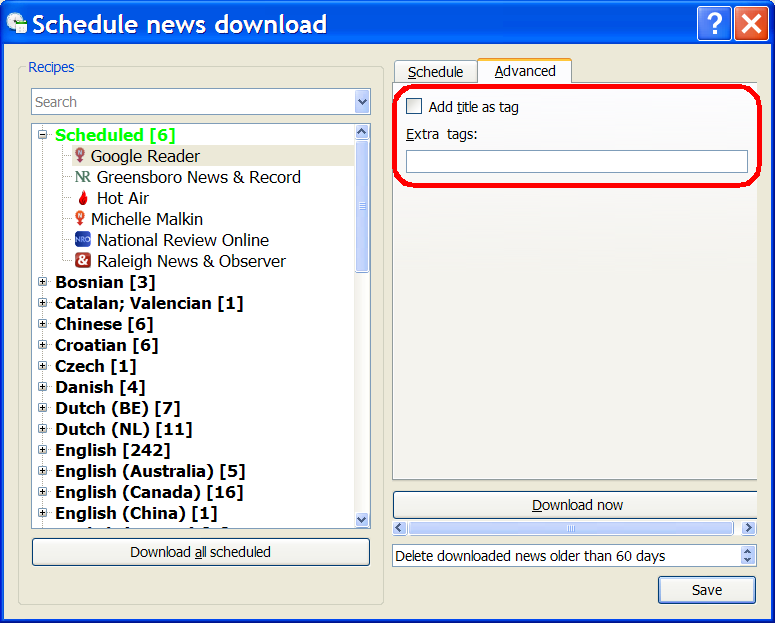Expand the Czech [1] group

click(x=43, y=366)
